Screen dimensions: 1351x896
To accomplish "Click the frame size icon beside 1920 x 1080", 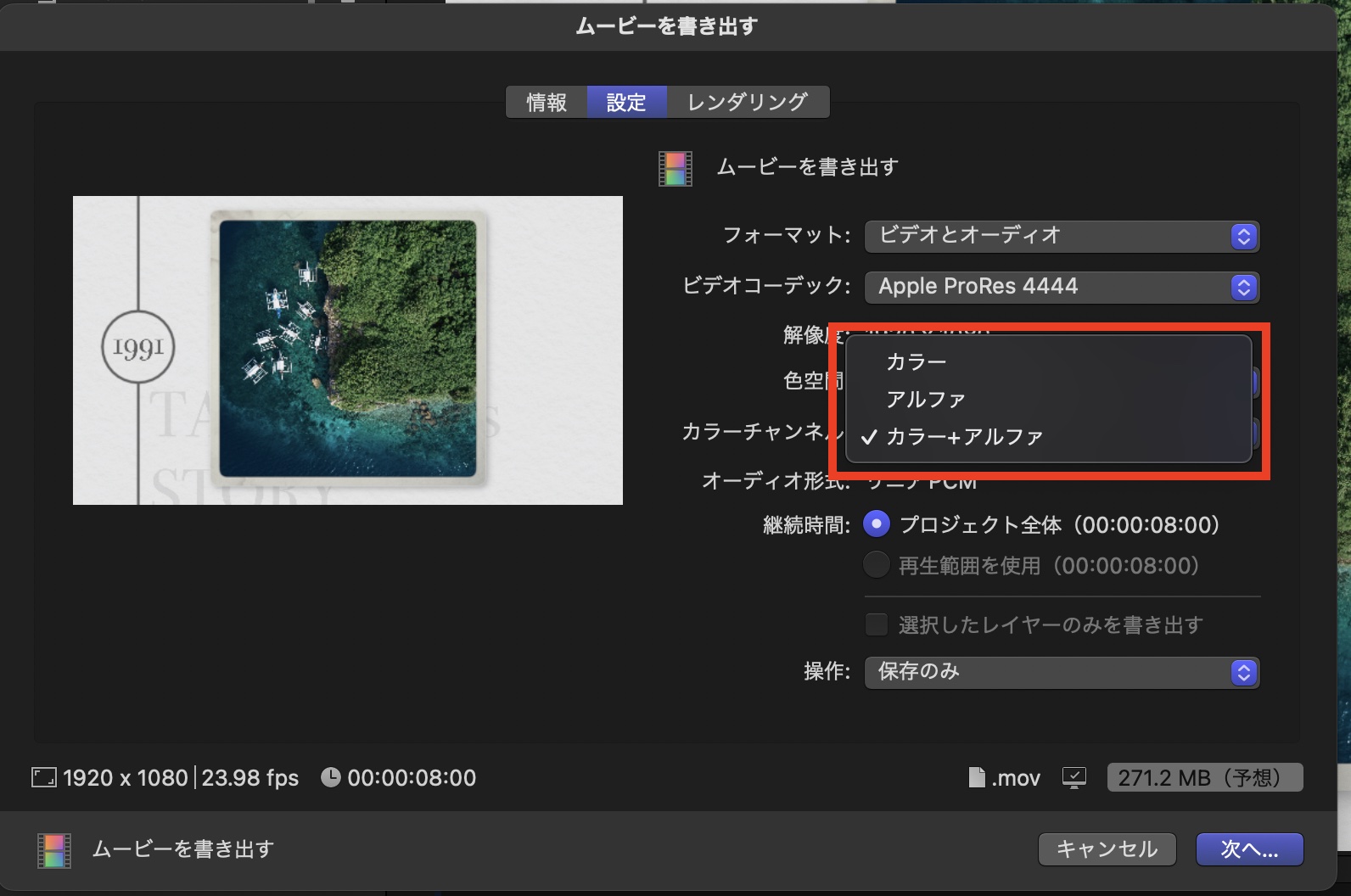I will [43, 777].
